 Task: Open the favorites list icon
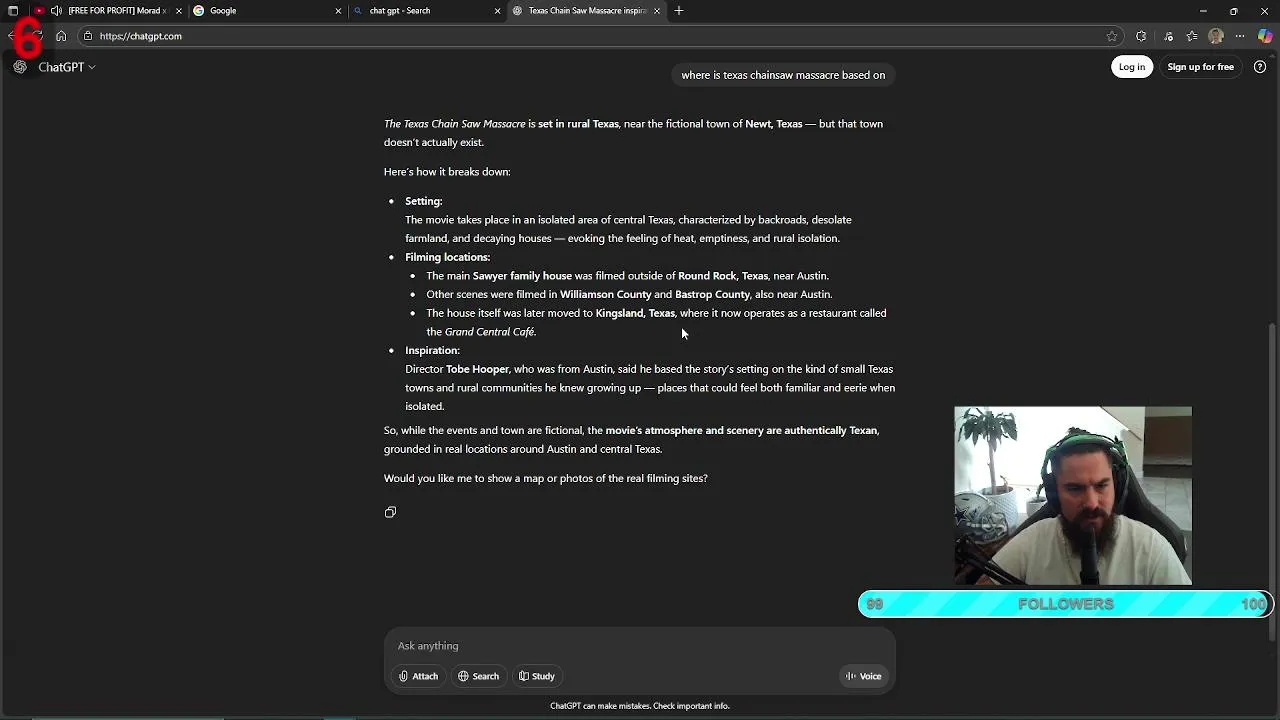coord(1192,36)
